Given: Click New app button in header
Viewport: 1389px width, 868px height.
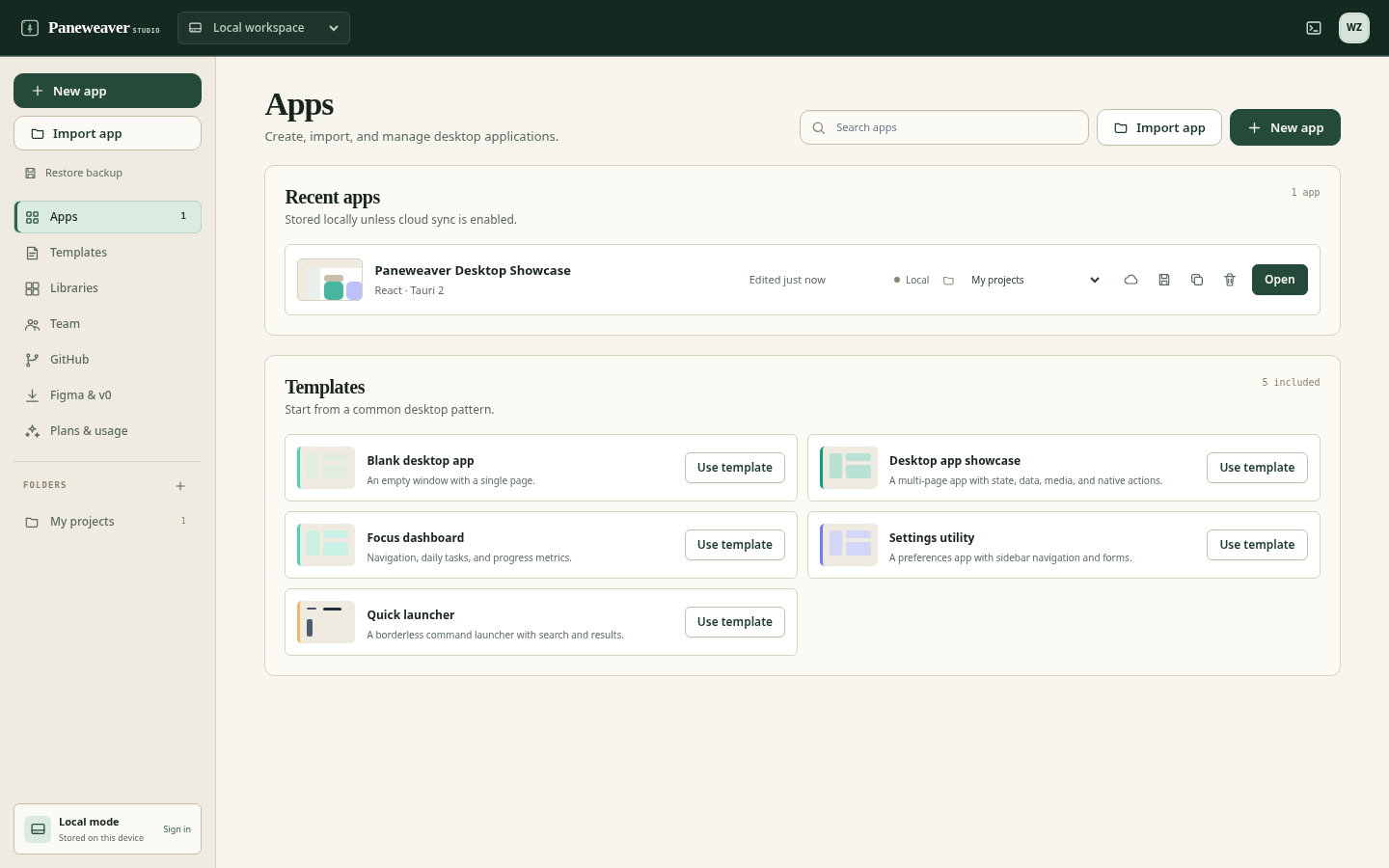Looking at the screenshot, I should point(1285,127).
